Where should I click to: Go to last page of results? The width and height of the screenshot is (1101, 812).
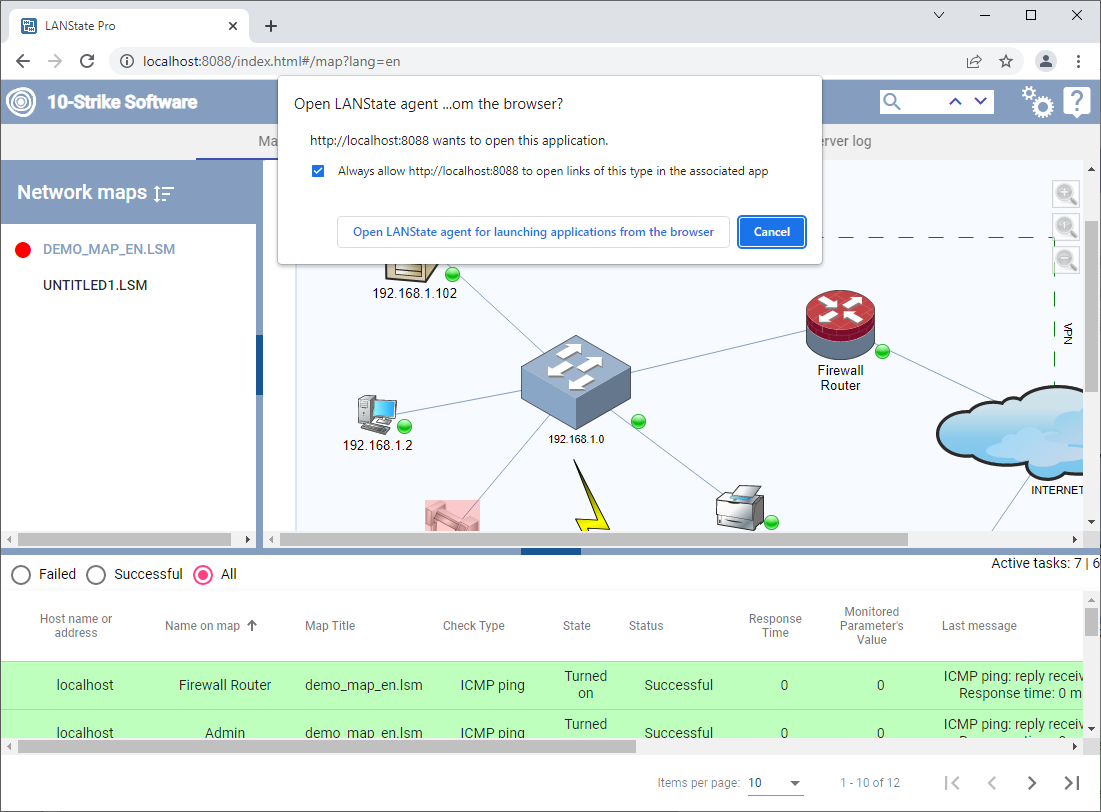pos(1072,782)
